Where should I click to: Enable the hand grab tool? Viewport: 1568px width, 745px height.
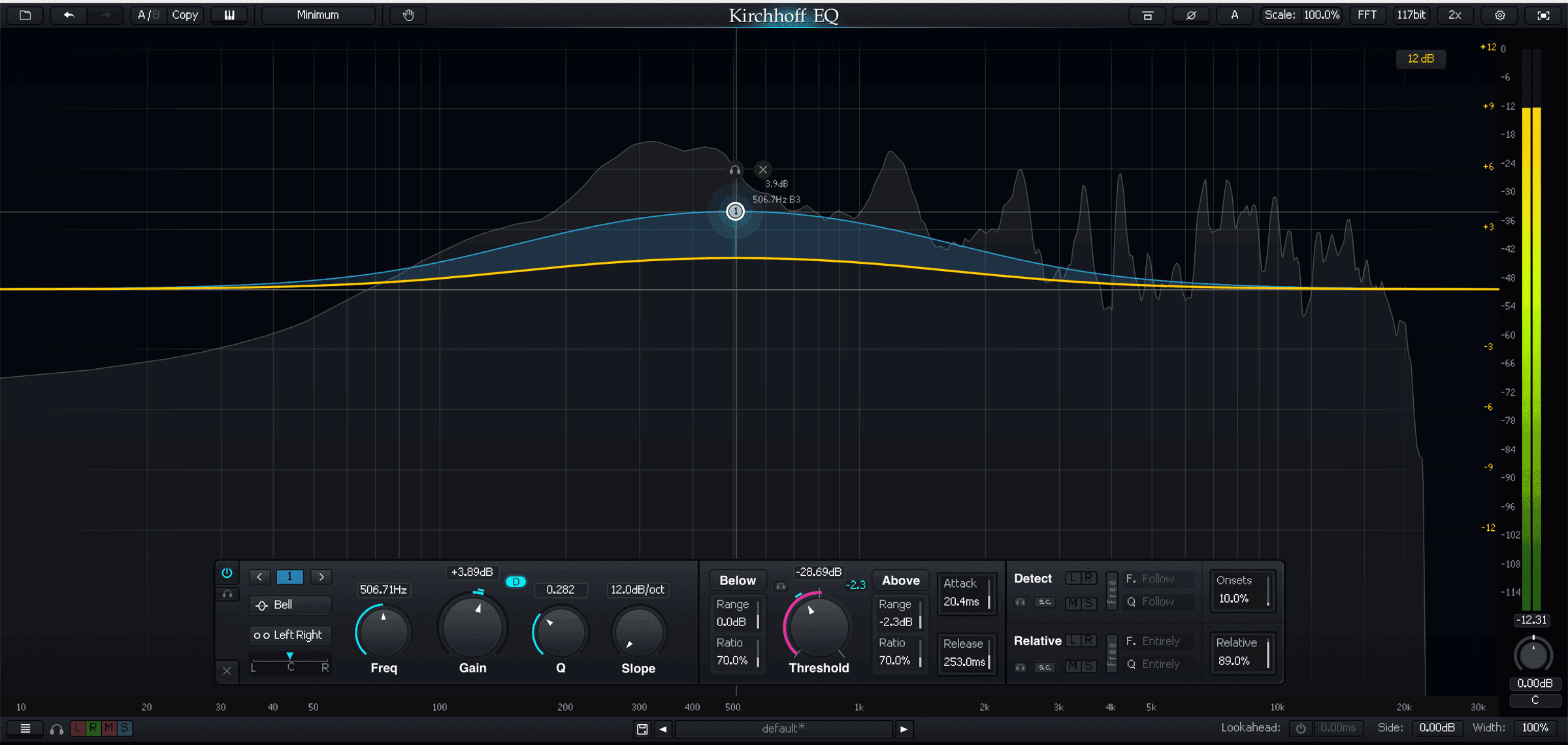click(x=408, y=15)
